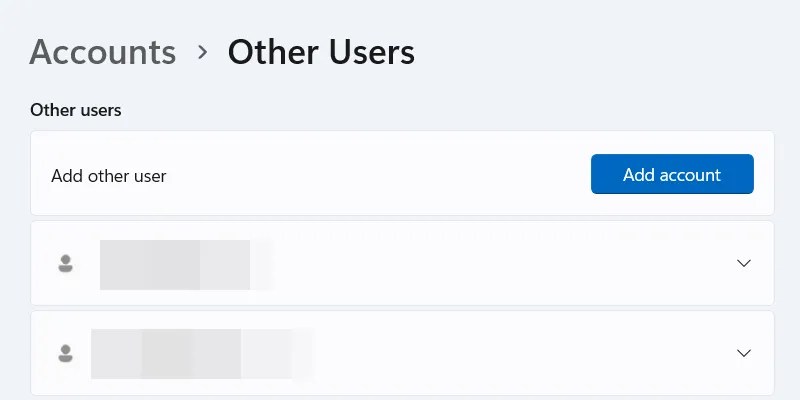Click the first user's avatar icon
This screenshot has height=400, width=800.
[65, 264]
